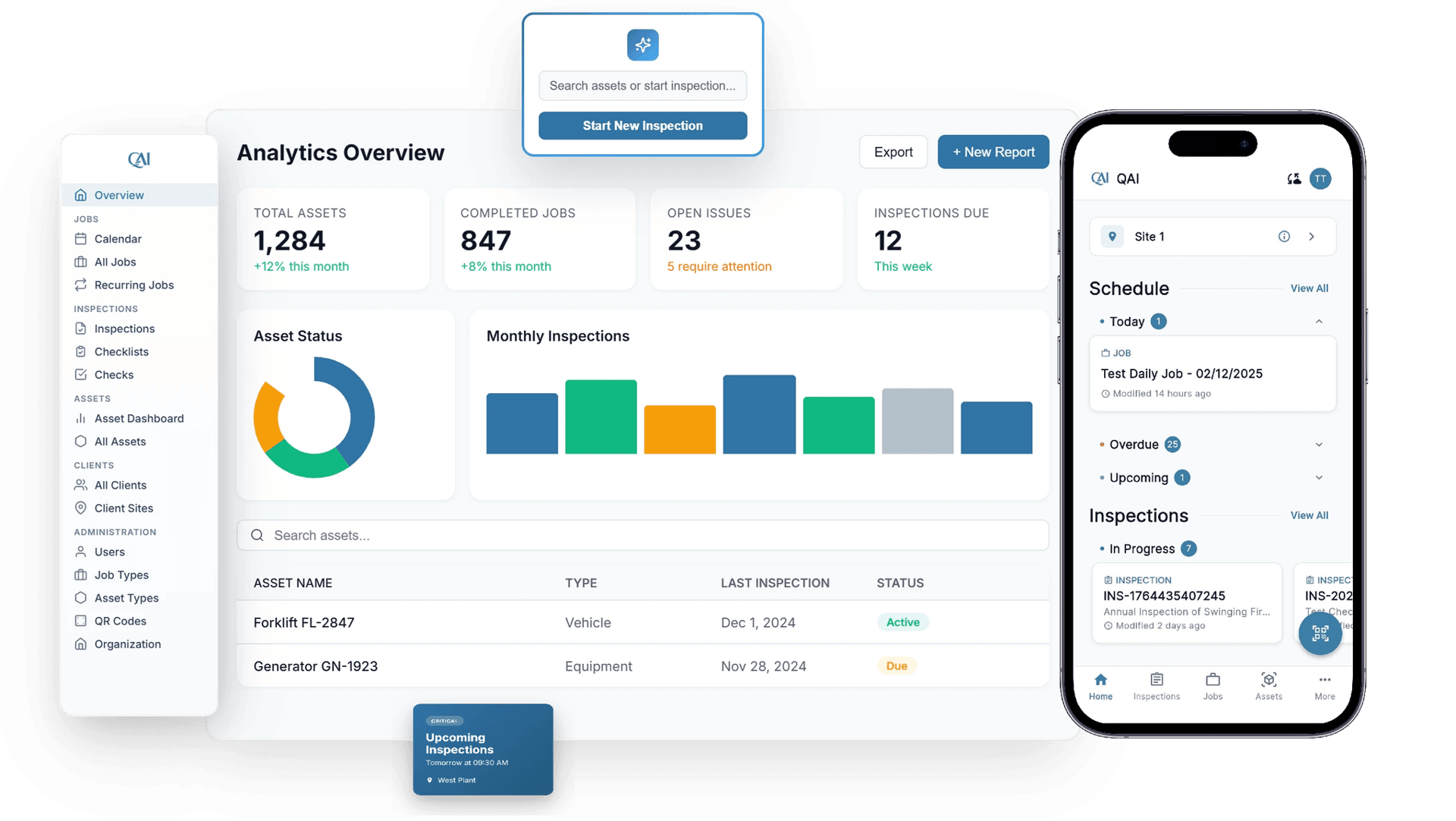Viewport: 1456px width, 821px height.
Task: Click the gray bar in Monthly Inspections
Action: pyautogui.click(x=918, y=421)
